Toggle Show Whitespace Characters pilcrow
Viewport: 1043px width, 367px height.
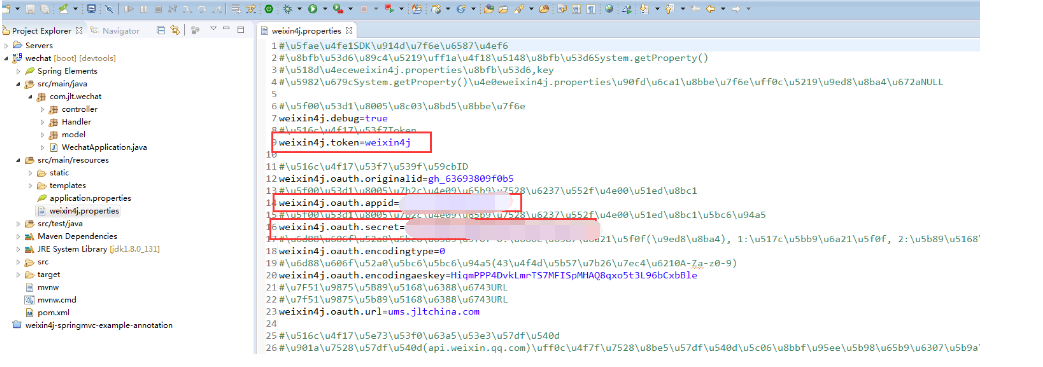click(x=591, y=9)
